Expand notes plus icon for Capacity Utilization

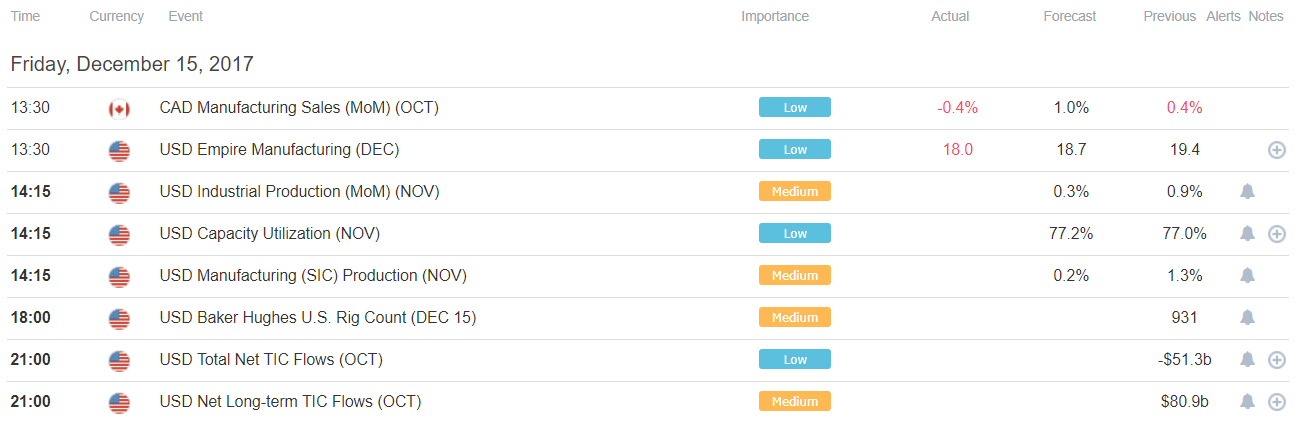point(1276,234)
